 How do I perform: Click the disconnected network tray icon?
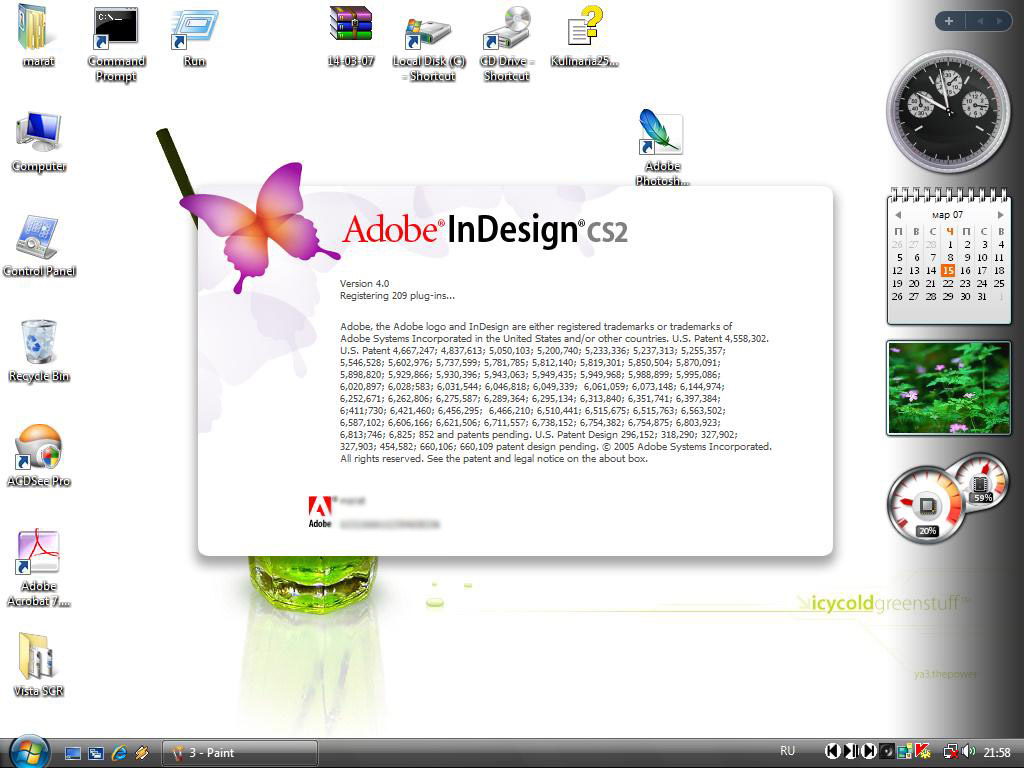click(x=951, y=752)
